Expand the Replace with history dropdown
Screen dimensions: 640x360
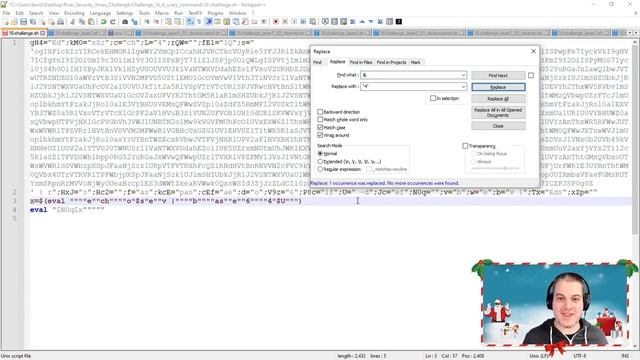click(x=463, y=87)
